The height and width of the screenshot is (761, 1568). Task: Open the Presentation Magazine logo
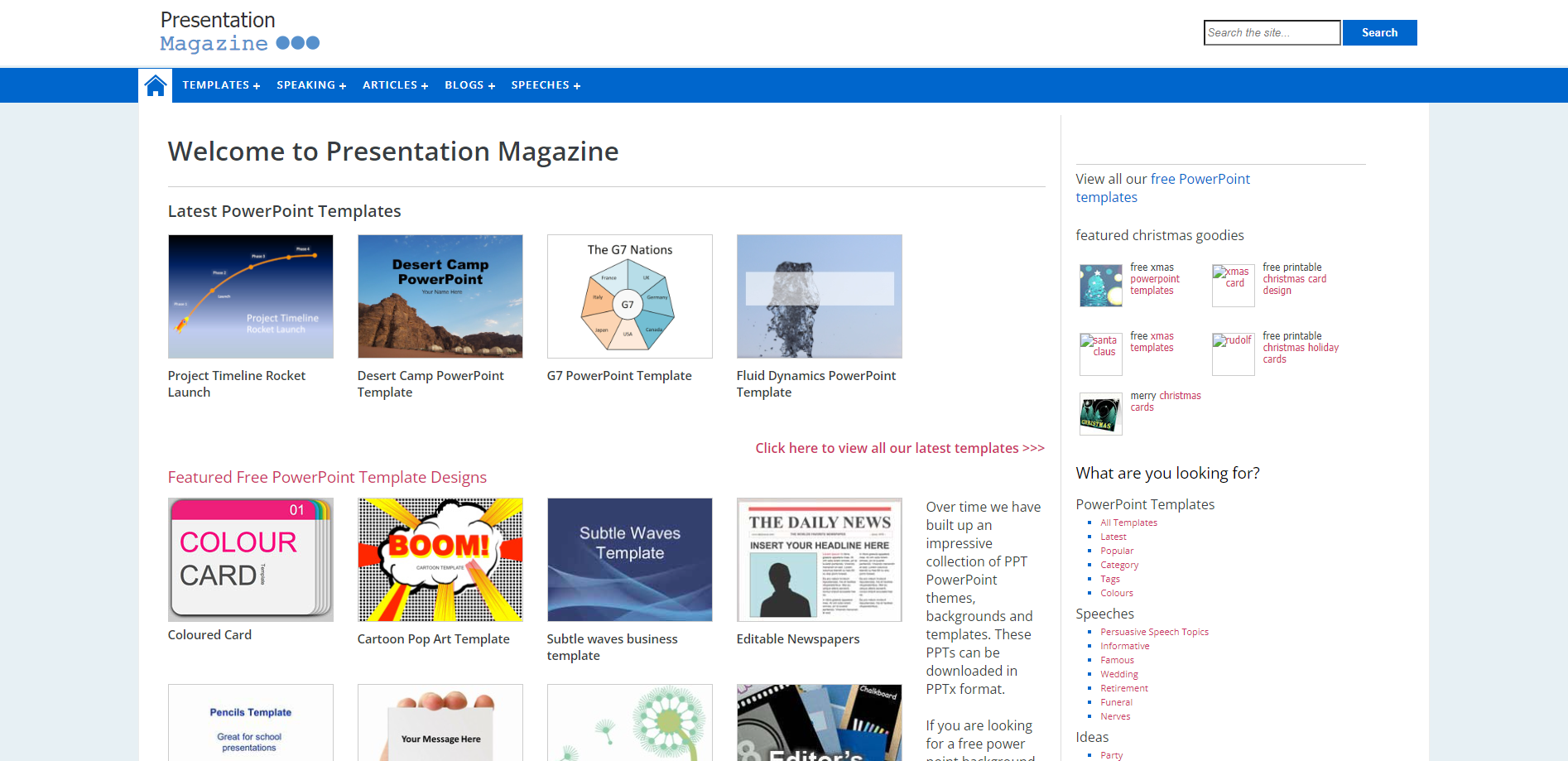tap(239, 32)
